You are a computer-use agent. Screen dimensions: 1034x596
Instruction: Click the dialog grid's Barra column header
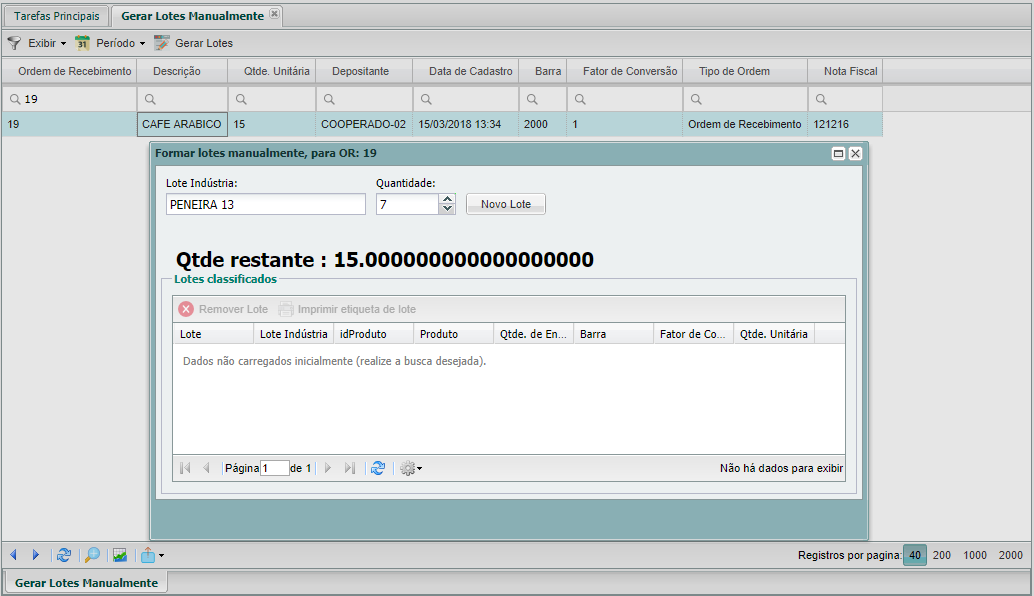pos(613,334)
